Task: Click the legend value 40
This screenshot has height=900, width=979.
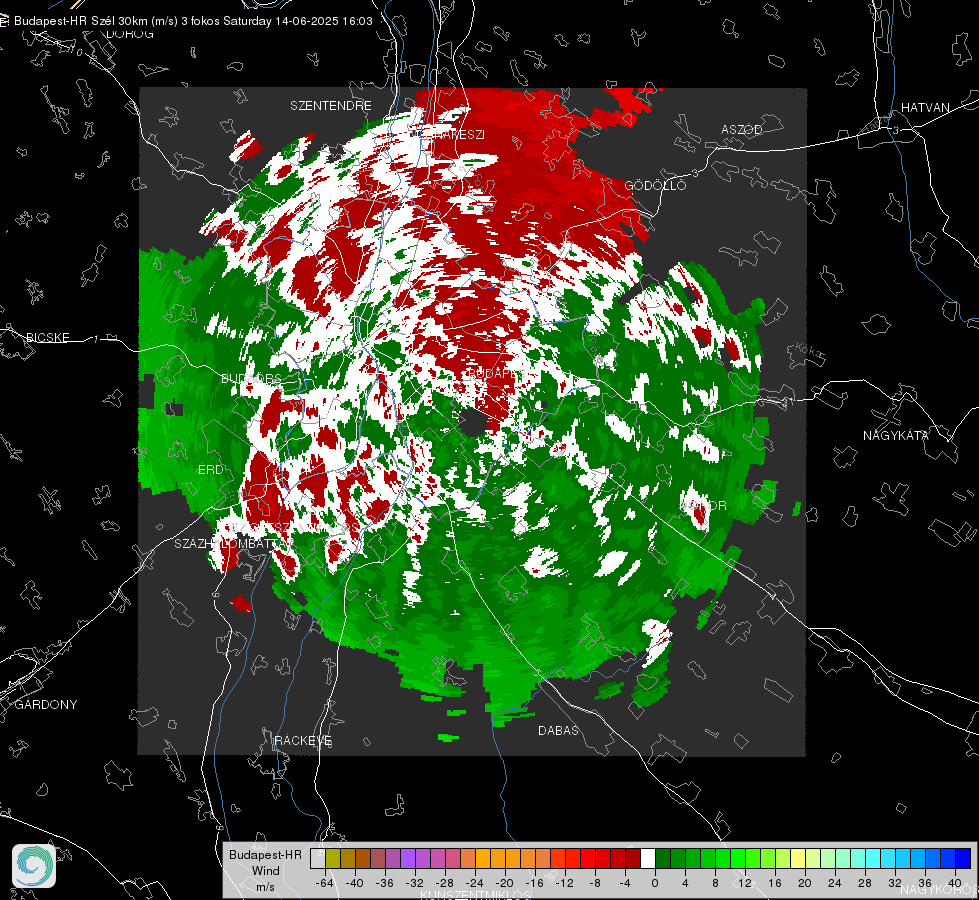Action: click(955, 883)
